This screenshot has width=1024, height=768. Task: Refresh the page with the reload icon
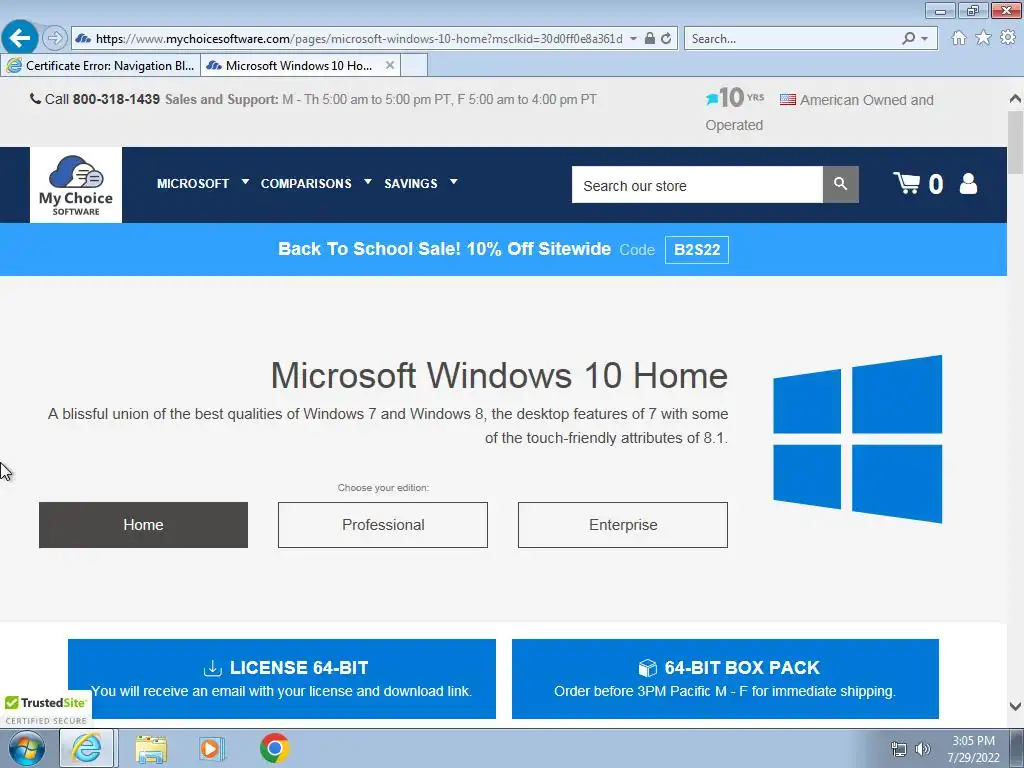click(666, 39)
